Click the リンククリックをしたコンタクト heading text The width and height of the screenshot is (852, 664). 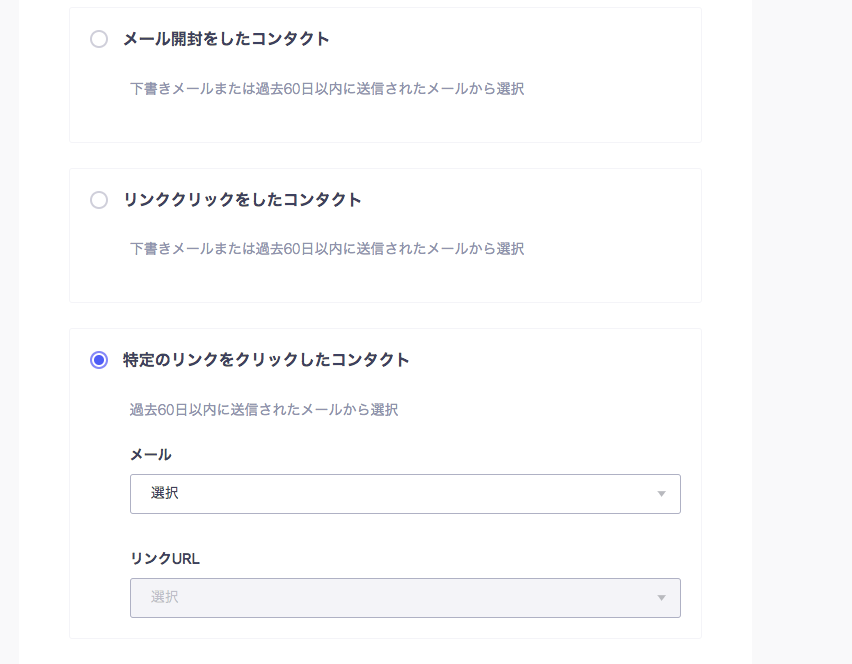point(242,200)
